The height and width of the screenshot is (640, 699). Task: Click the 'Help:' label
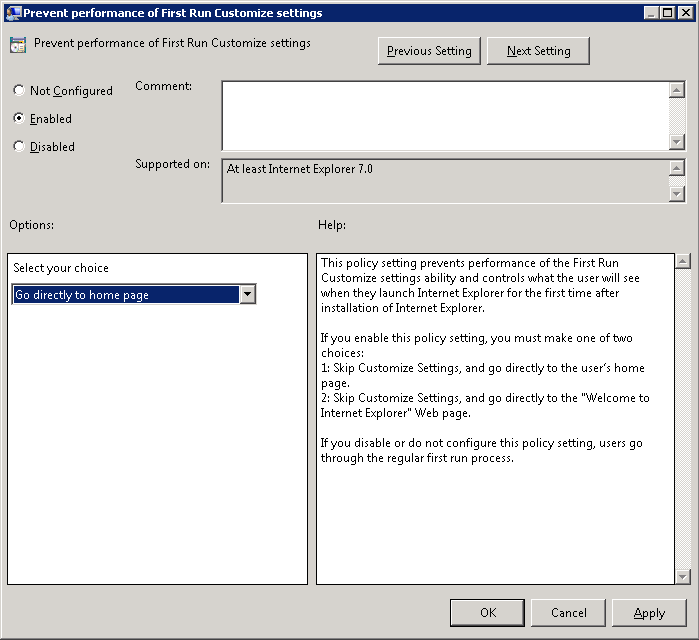tap(332, 225)
